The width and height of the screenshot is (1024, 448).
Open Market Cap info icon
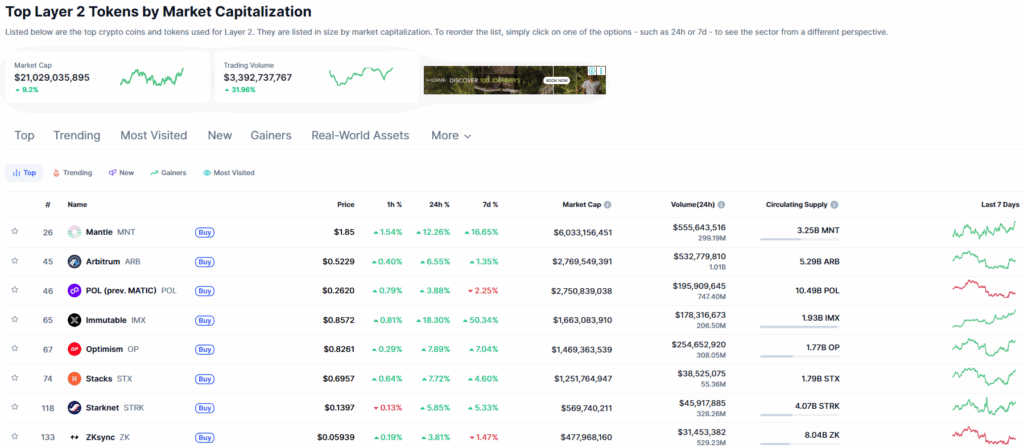point(607,204)
